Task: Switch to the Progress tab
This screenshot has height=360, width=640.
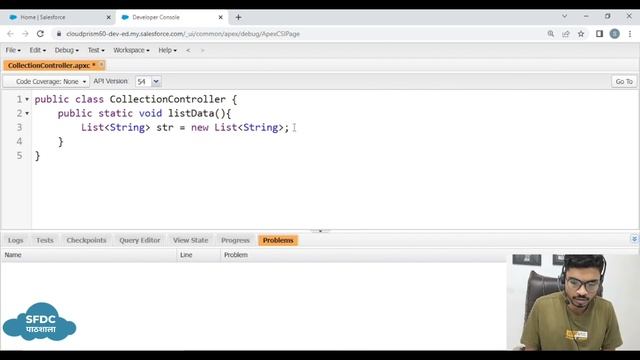Action: pos(235,240)
